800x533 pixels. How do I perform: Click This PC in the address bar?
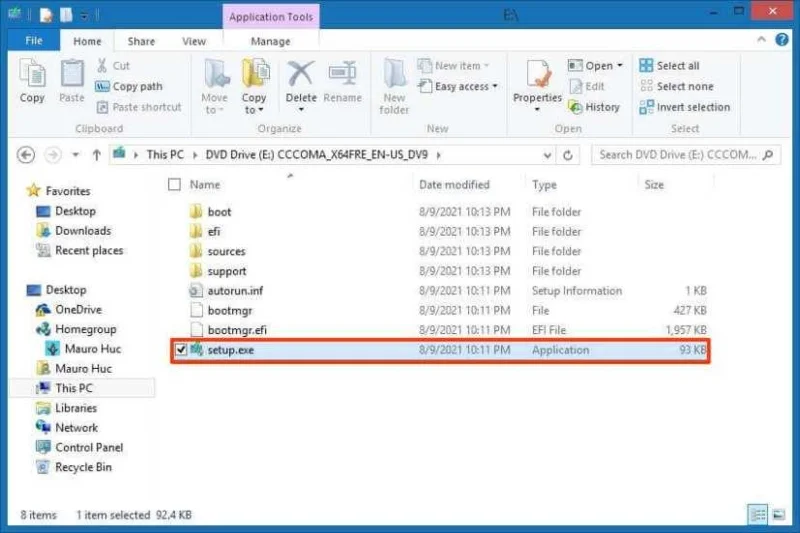pyautogui.click(x=165, y=155)
